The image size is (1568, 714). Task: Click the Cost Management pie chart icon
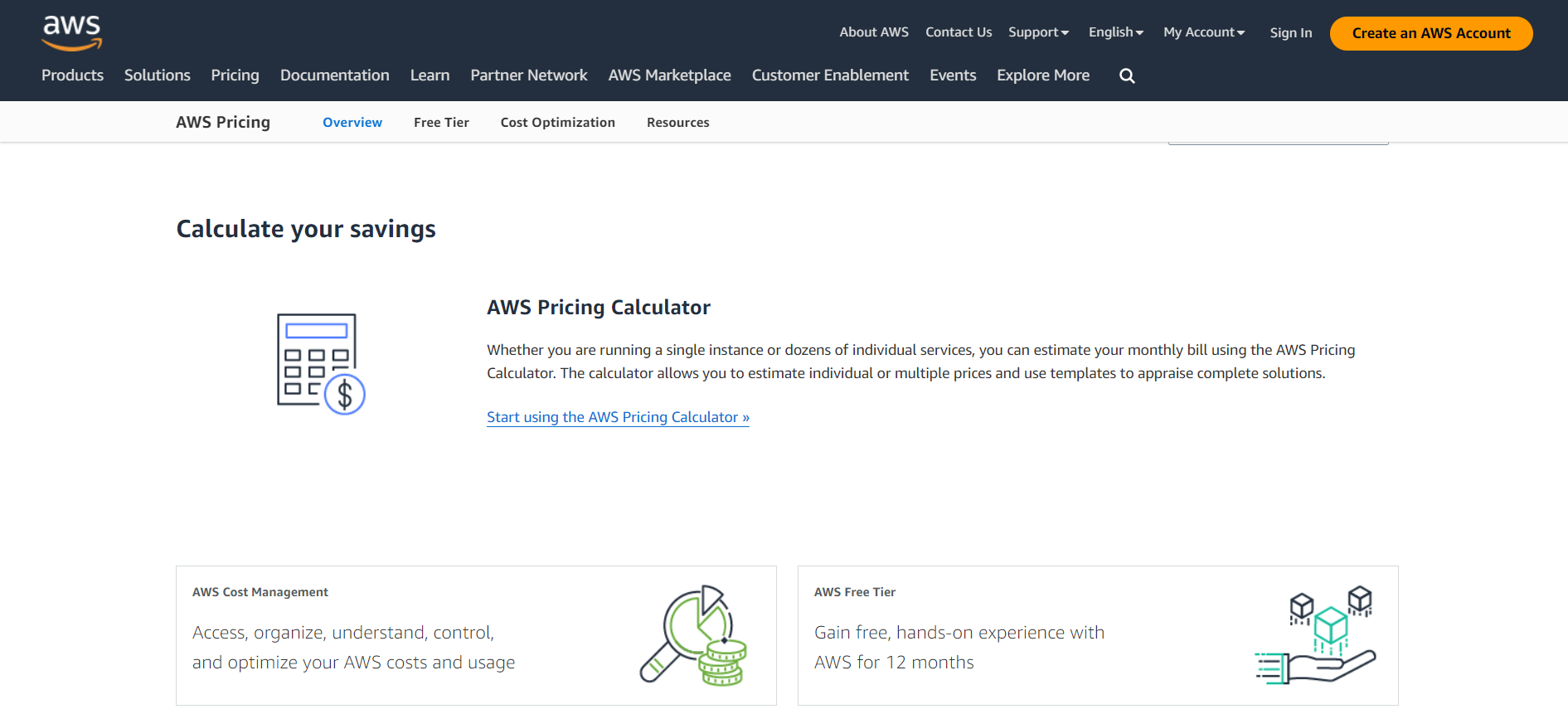pos(693,636)
